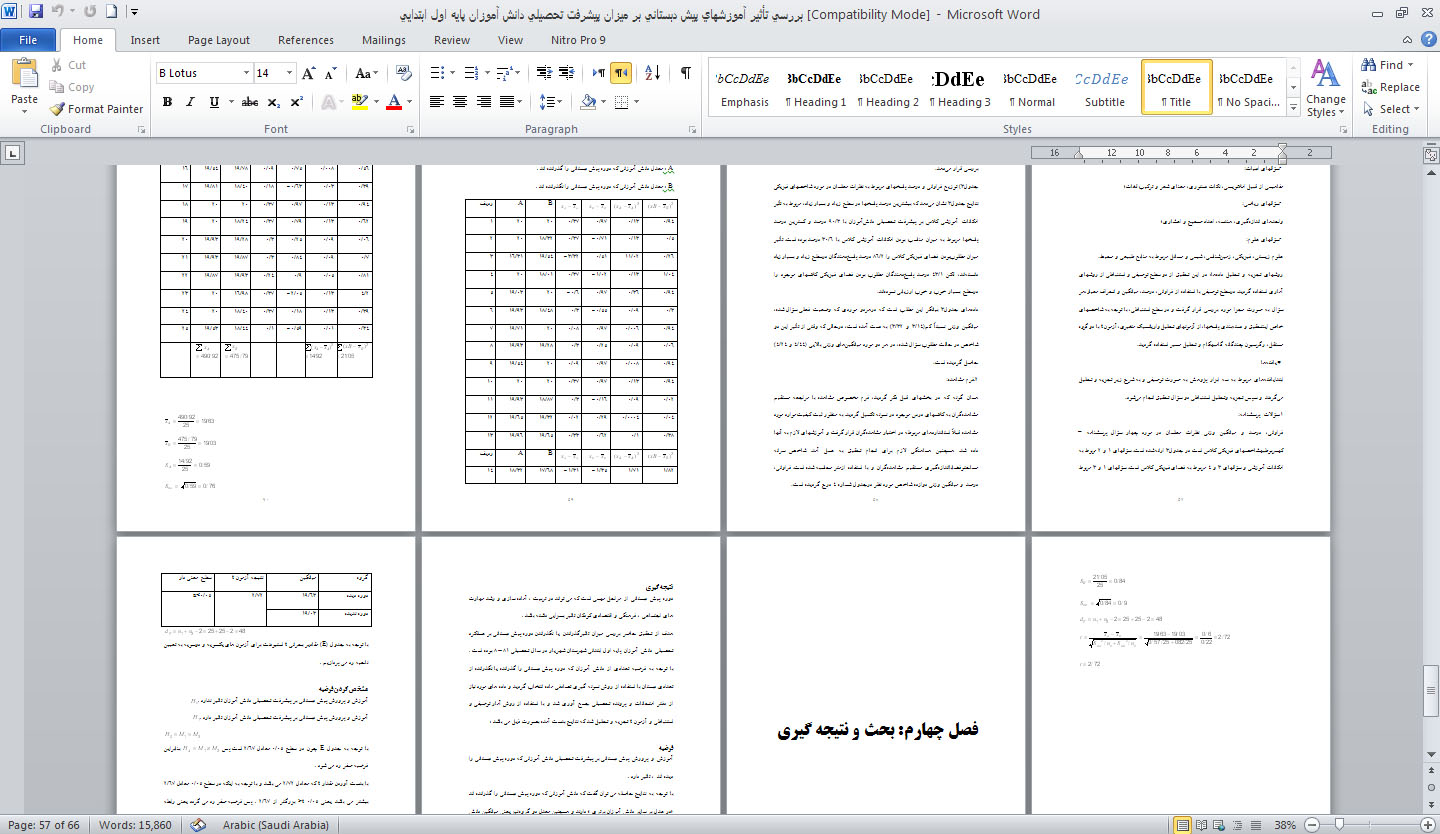1440x834 pixels.
Task: Open Change Styles menu
Action: [1325, 90]
